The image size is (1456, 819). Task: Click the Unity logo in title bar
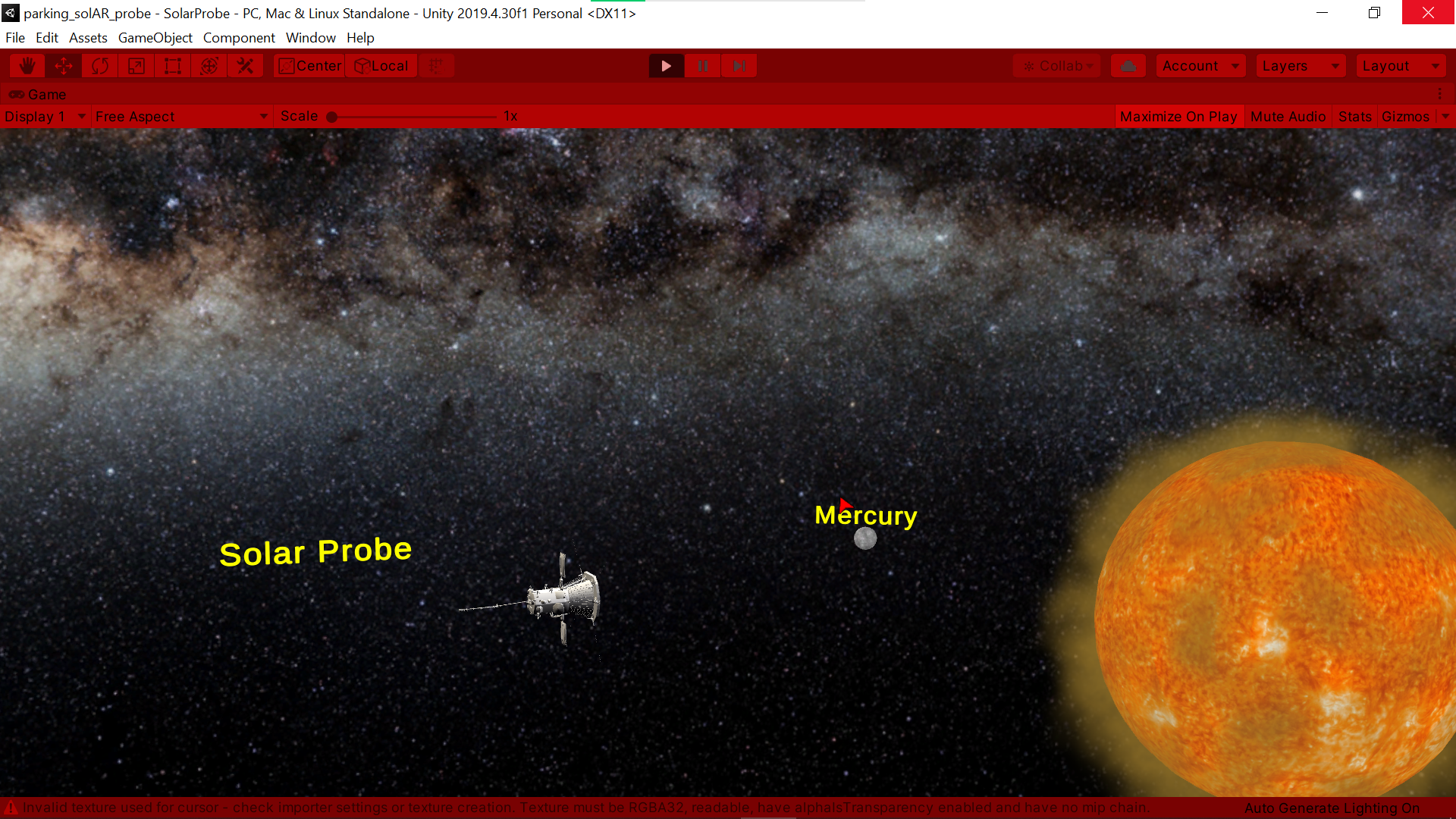tap(10, 13)
